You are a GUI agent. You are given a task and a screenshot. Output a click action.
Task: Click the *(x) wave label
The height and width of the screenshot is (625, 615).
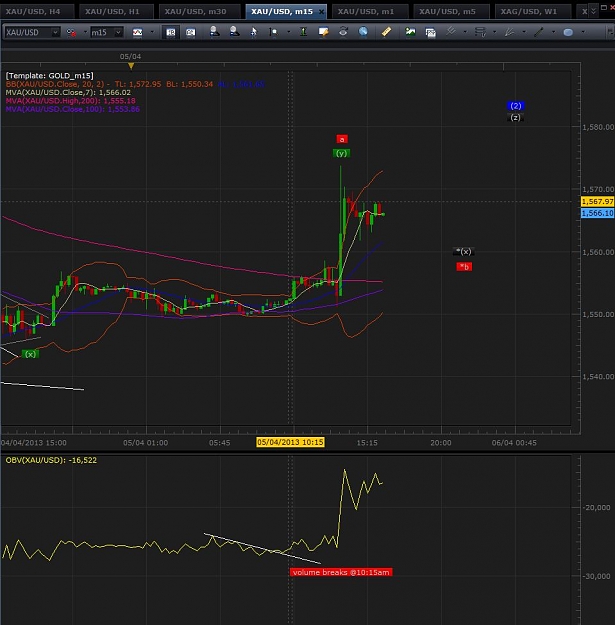pos(464,252)
